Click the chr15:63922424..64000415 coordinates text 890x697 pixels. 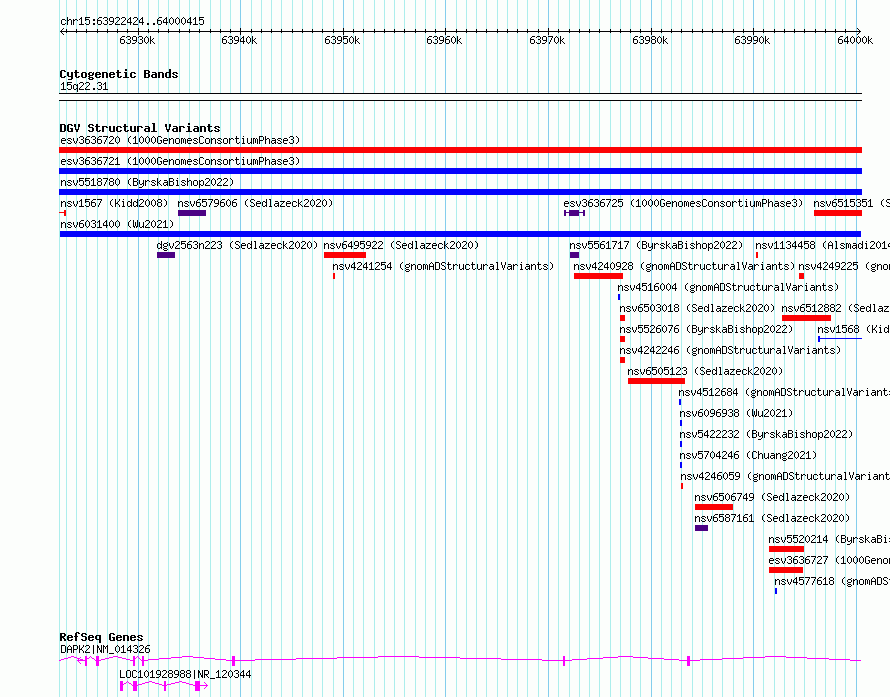click(x=132, y=22)
